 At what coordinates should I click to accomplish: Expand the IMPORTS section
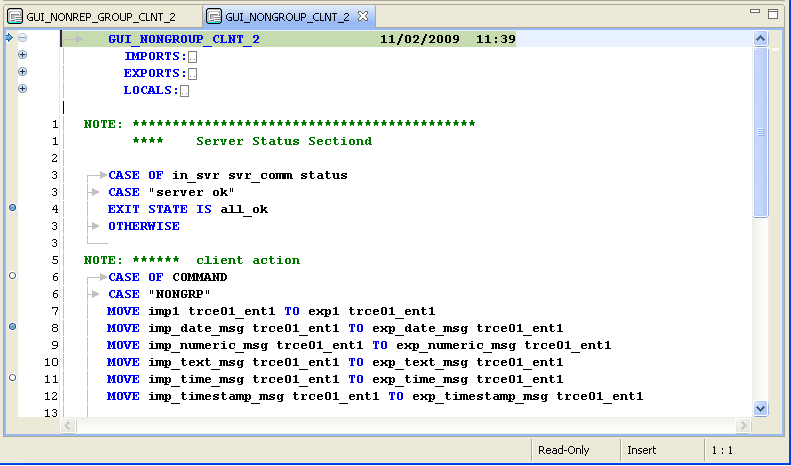[x=22, y=54]
